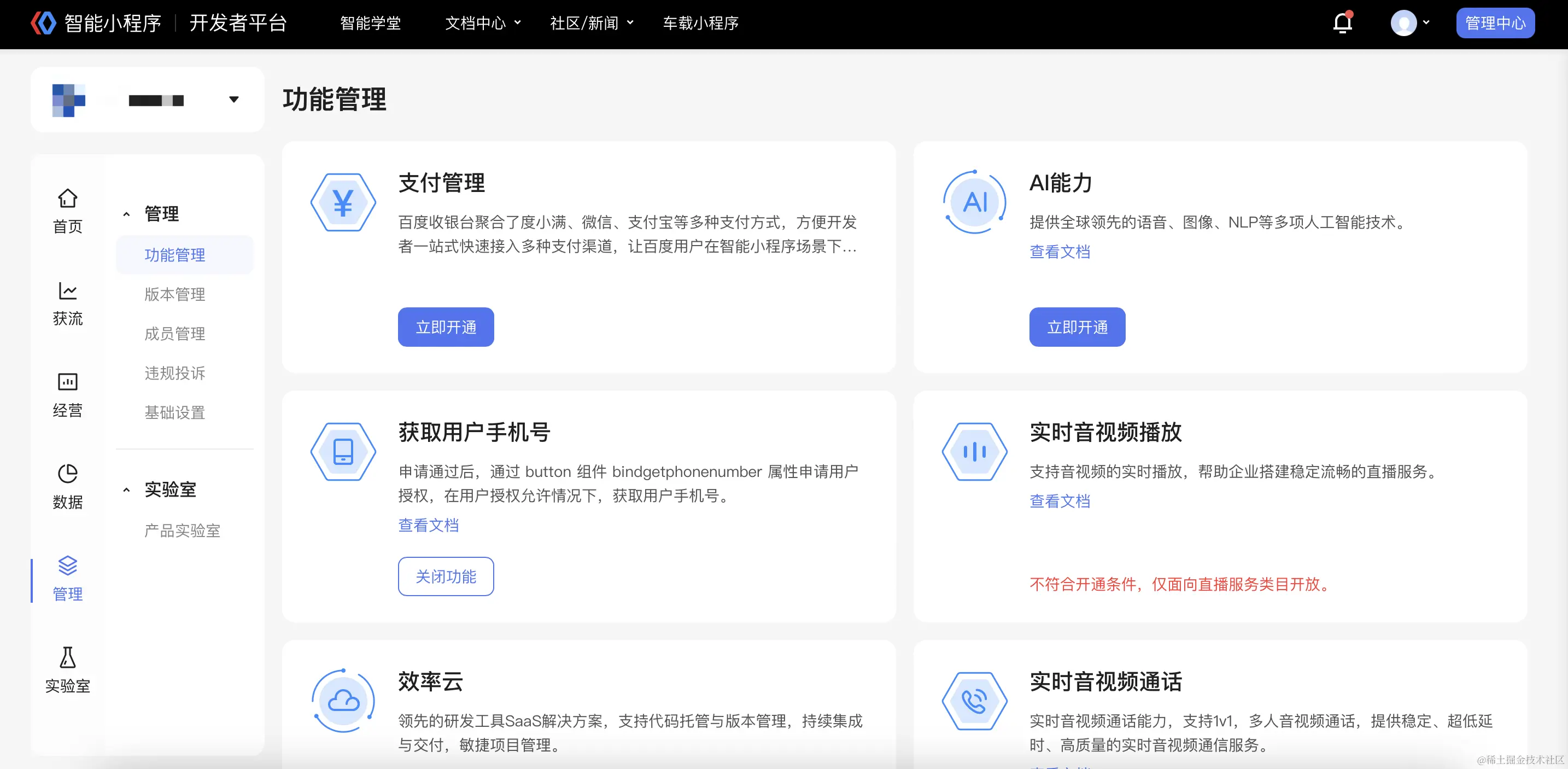Open 查看文档 link under AI能力
The height and width of the screenshot is (769, 1568).
pos(1059,252)
